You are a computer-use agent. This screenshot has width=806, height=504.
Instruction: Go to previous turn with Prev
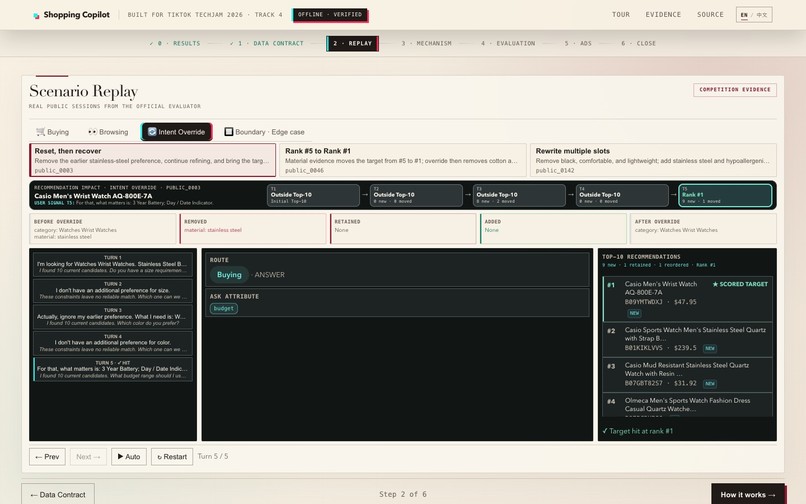[47, 457]
